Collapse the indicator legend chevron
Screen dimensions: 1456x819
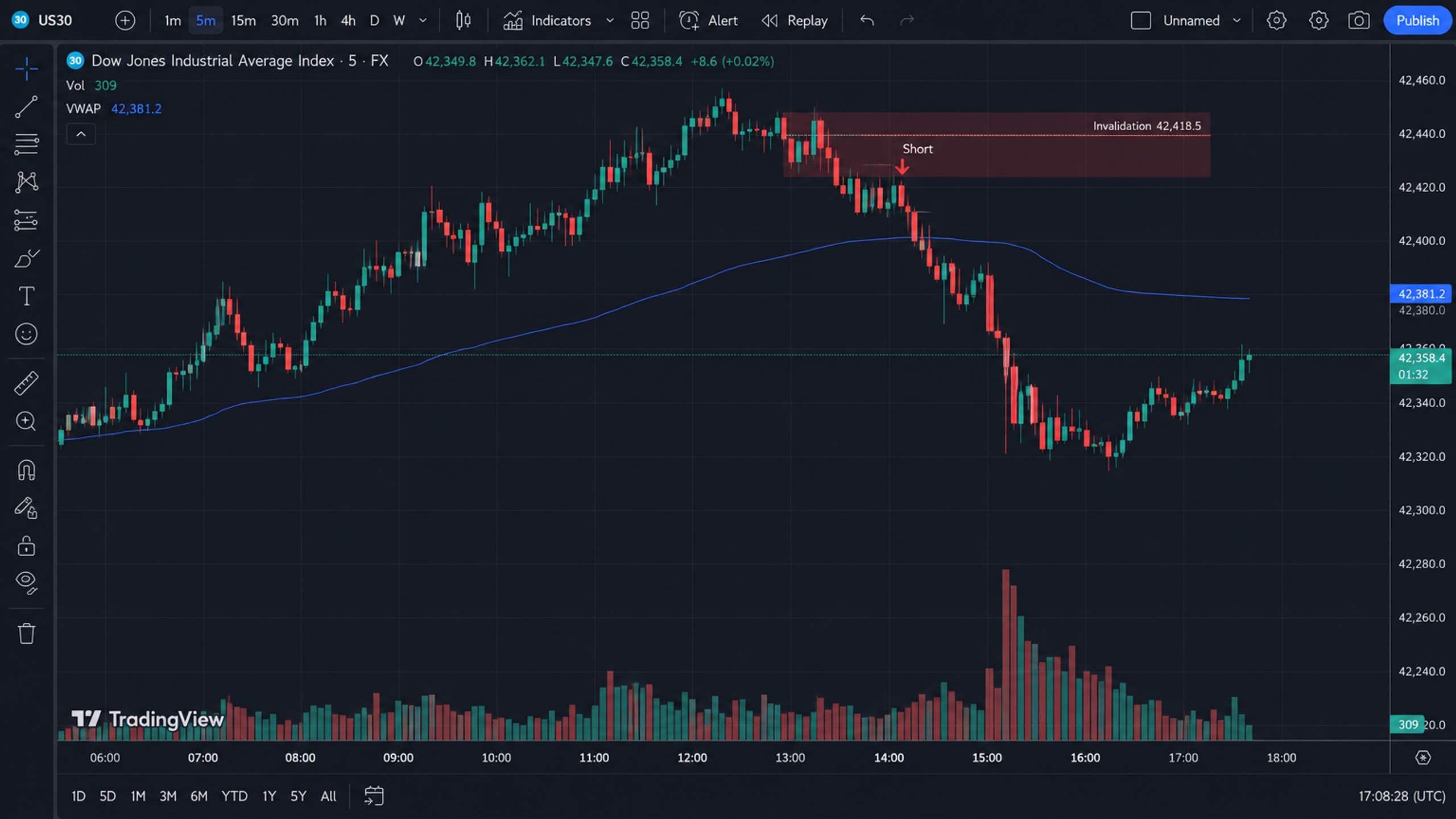click(81, 134)
